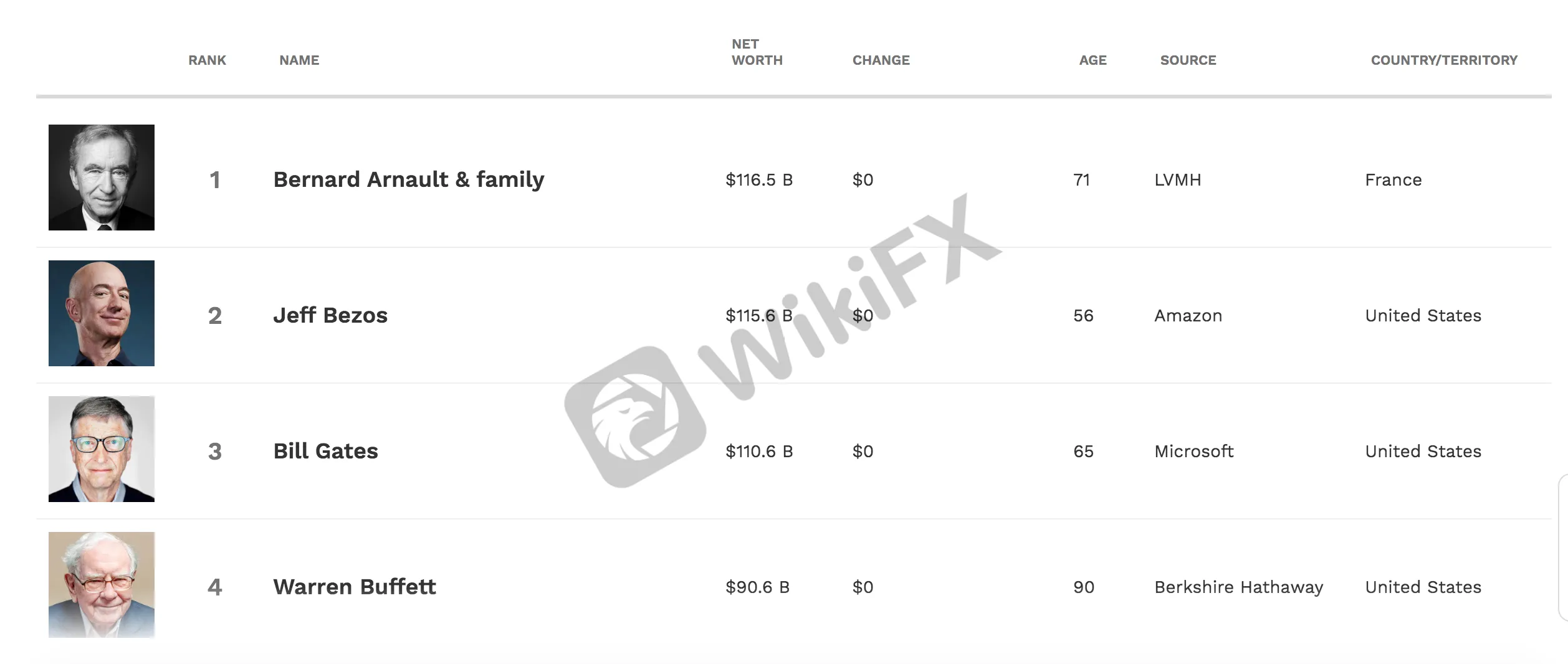Select the LVMH source cell
This screenshot has height=664, width=1568.
(1177, 180)
